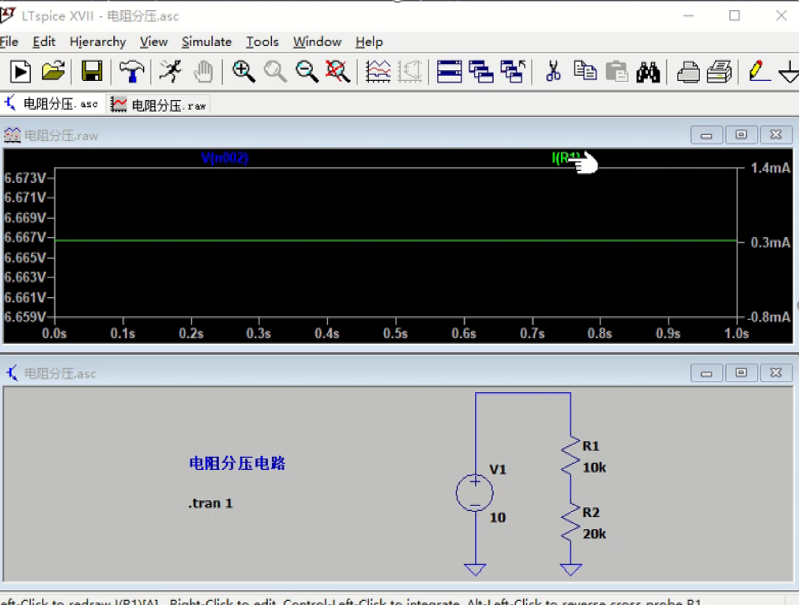Select the Zoom In magnifier tool
The width and height of the screenshot is (799, 605).
(x=243, y=71)
